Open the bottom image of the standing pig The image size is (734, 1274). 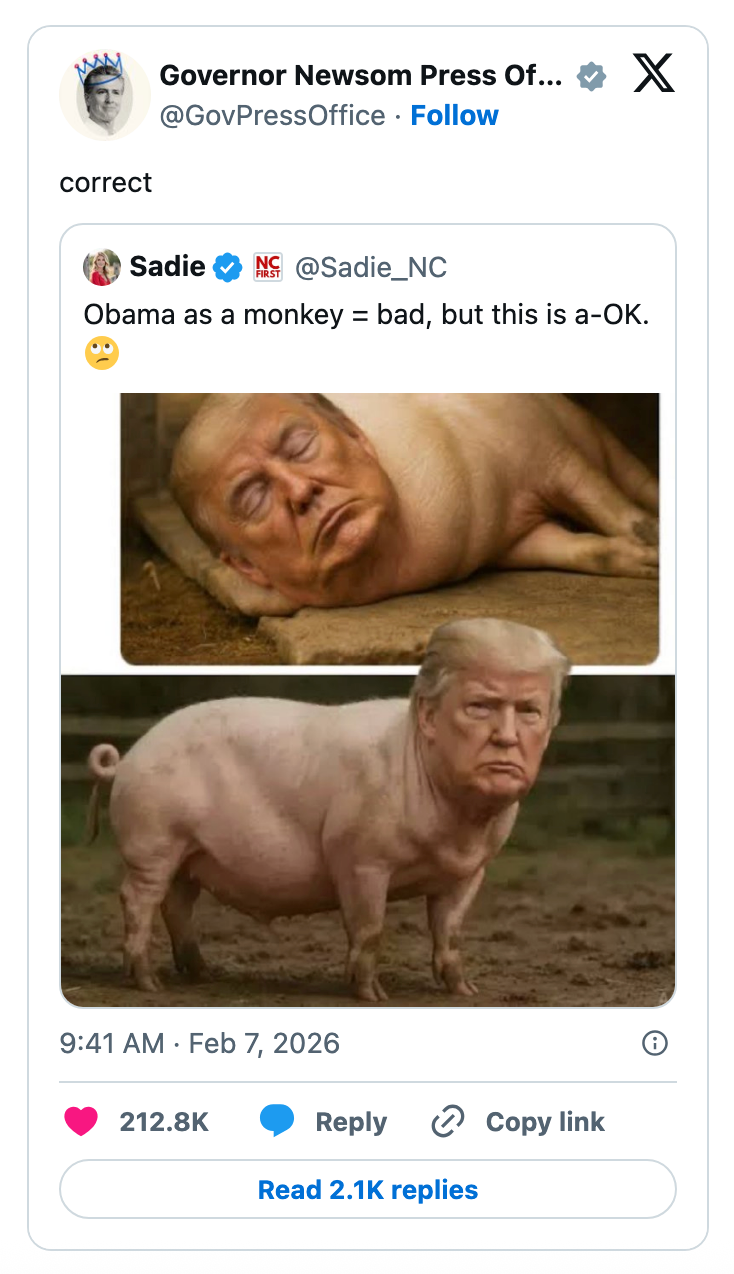(x=368, y=840)
